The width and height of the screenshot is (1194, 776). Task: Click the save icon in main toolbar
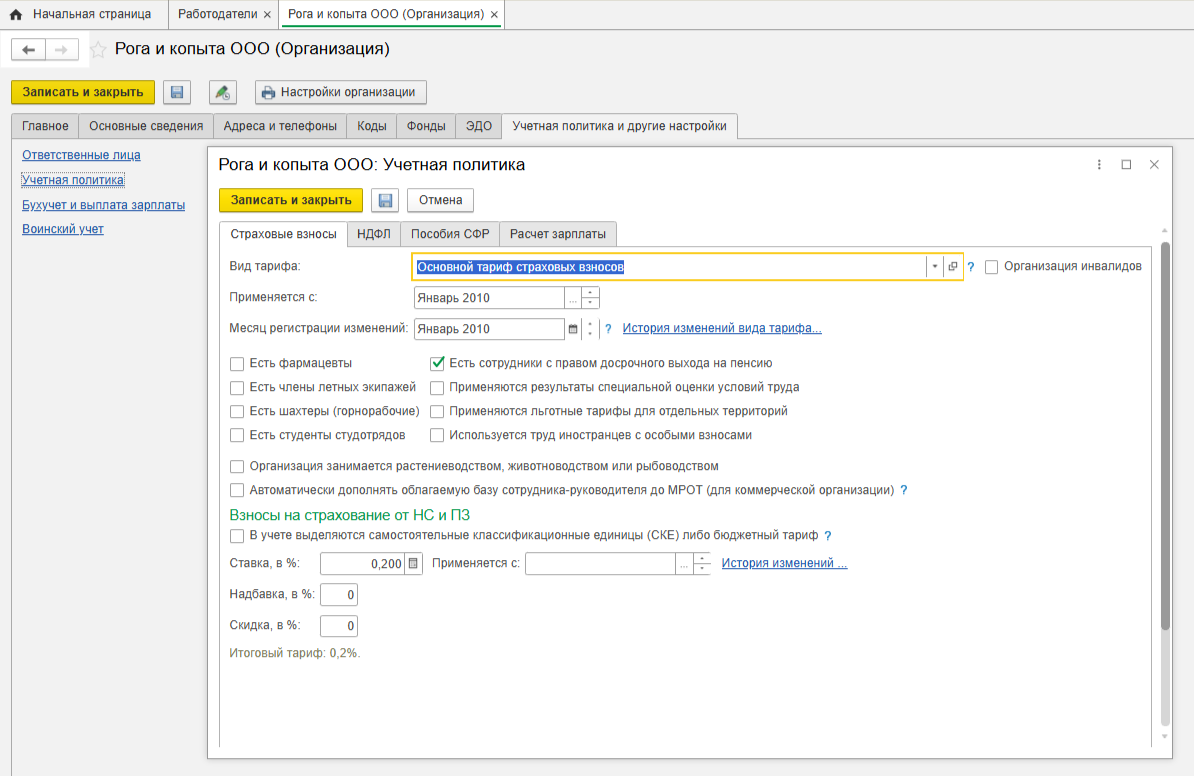pyautogui.click(x=177, y=92)
